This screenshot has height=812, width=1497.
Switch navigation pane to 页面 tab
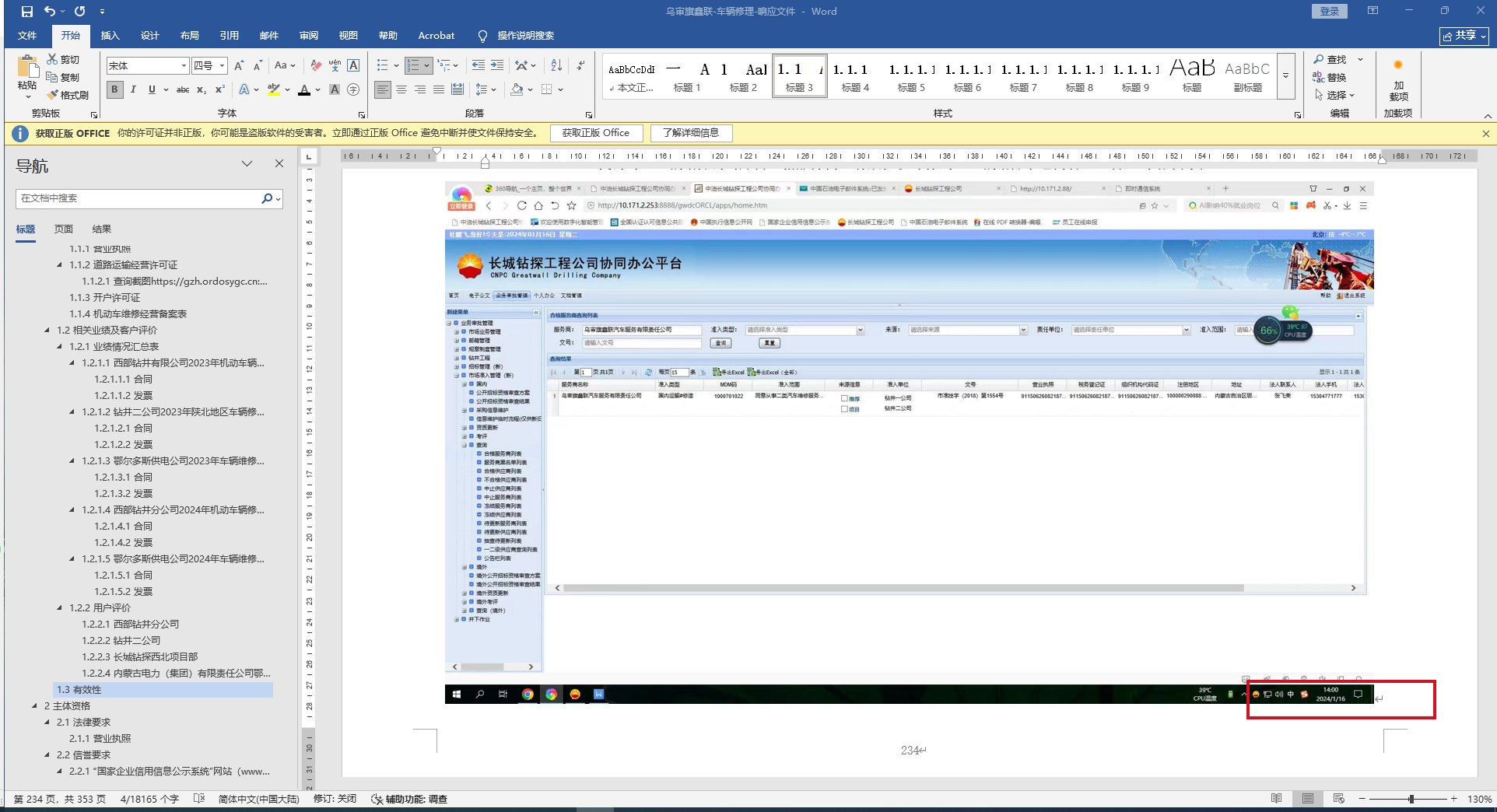tap(64, 229)
